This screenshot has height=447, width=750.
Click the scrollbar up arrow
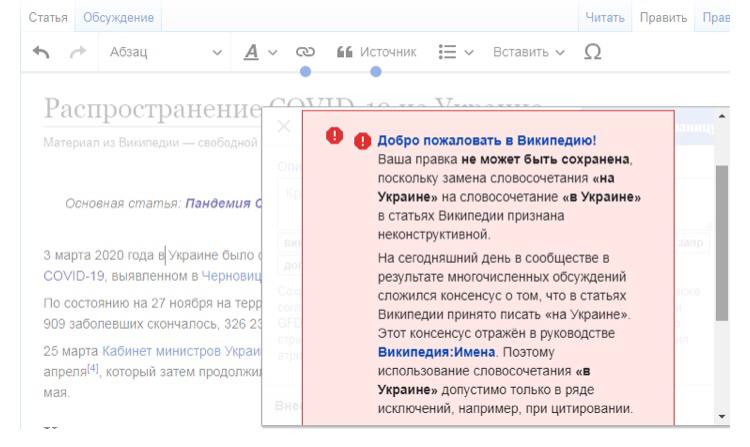tap(722, 116)
